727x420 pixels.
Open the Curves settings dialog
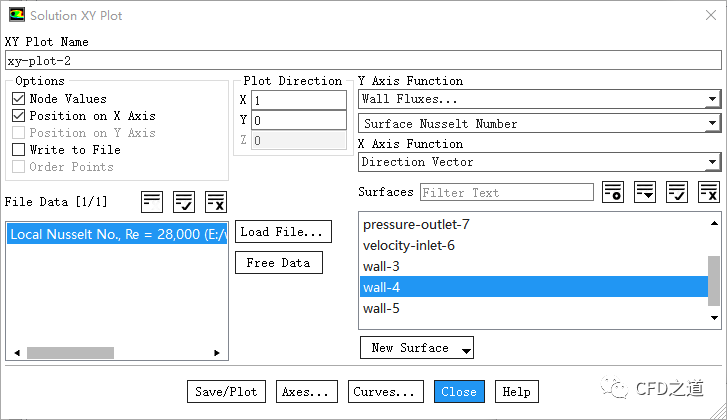(383, 392)
